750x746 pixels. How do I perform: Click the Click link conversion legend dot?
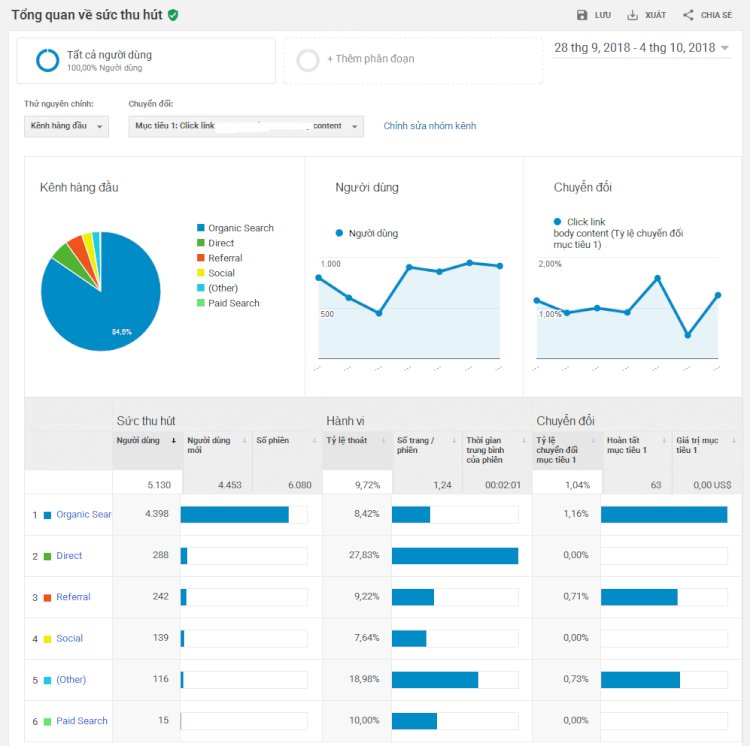tap(557, 222)
